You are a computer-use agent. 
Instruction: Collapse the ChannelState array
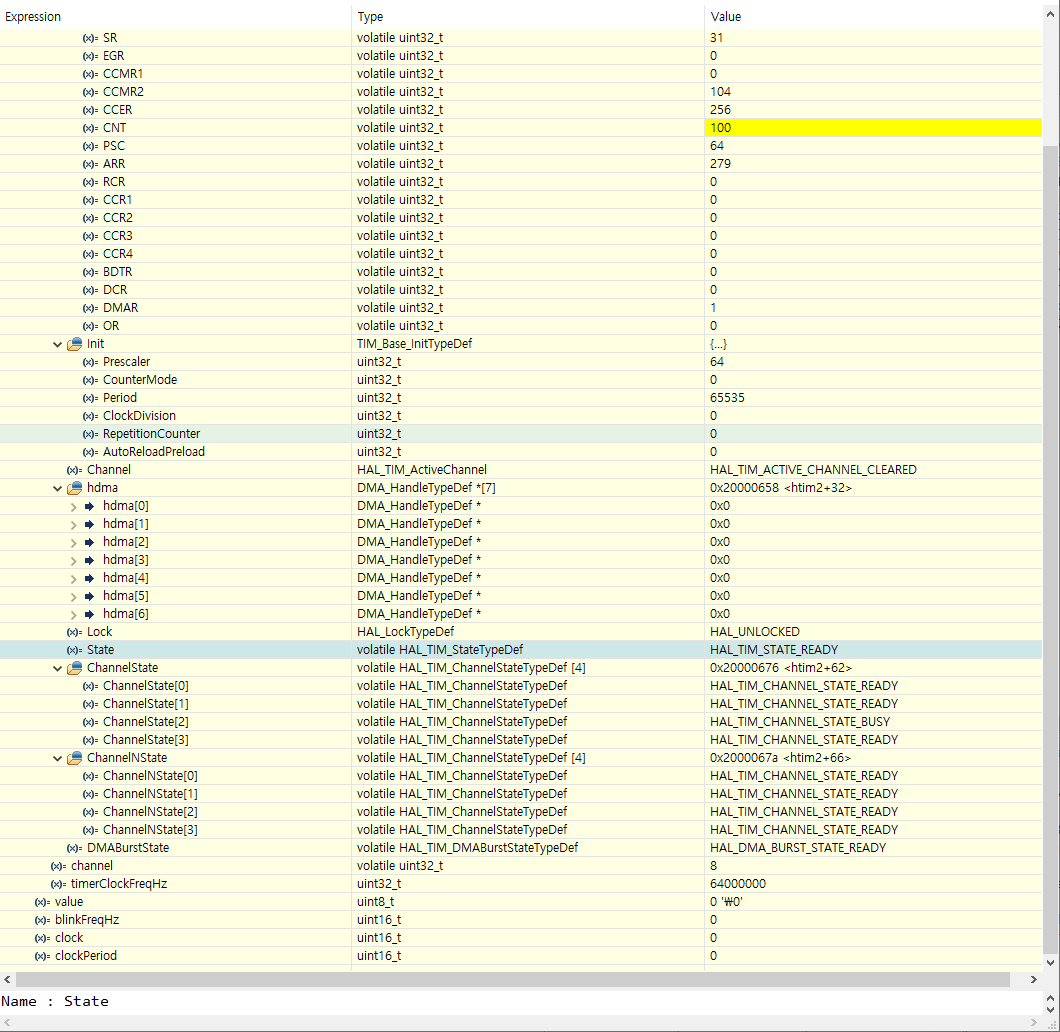[57, 667]
